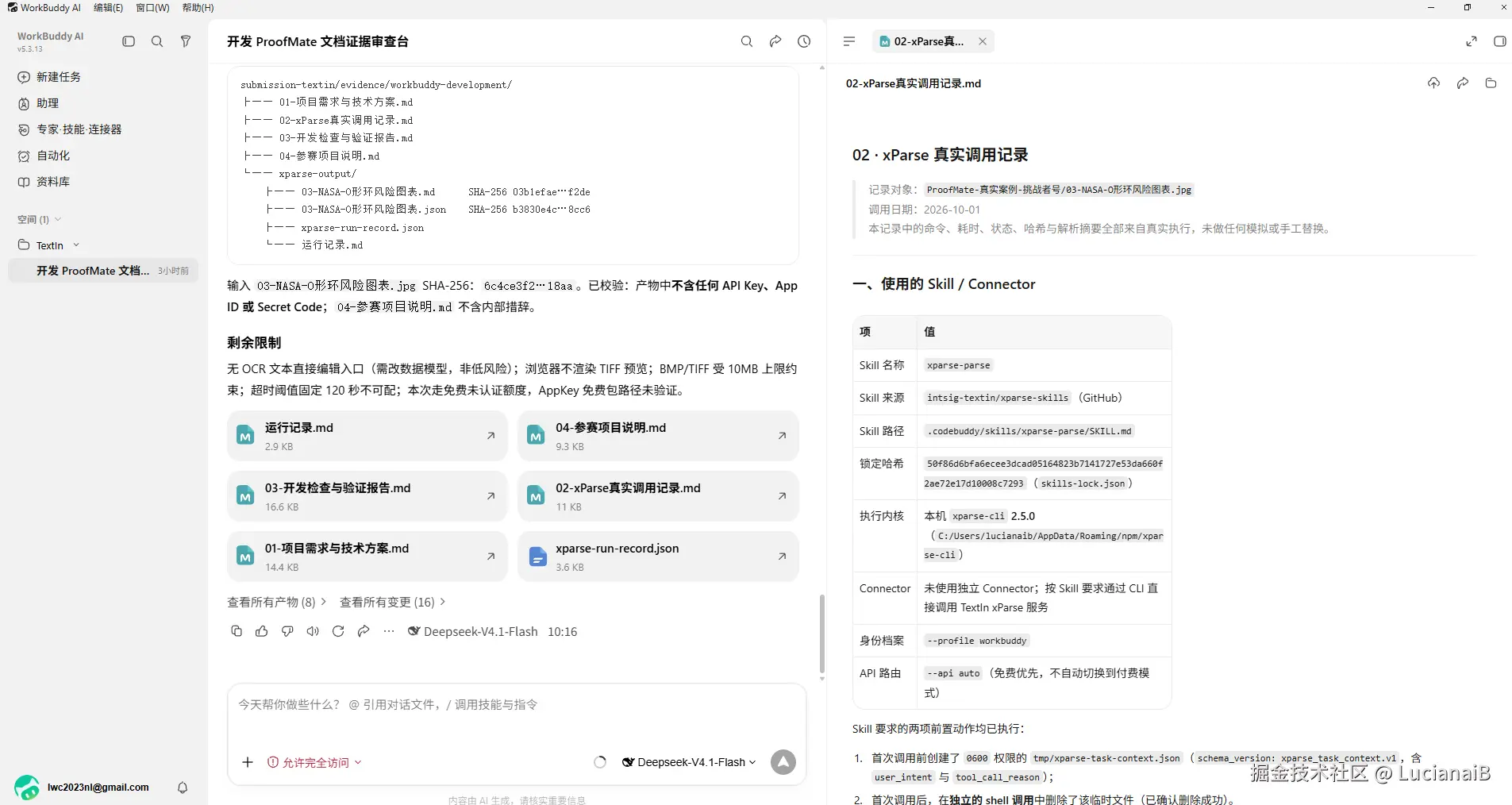This screenshot has height=805, width=1512.
Task: Copy the assistant response
Action: (x=237, y=631)
